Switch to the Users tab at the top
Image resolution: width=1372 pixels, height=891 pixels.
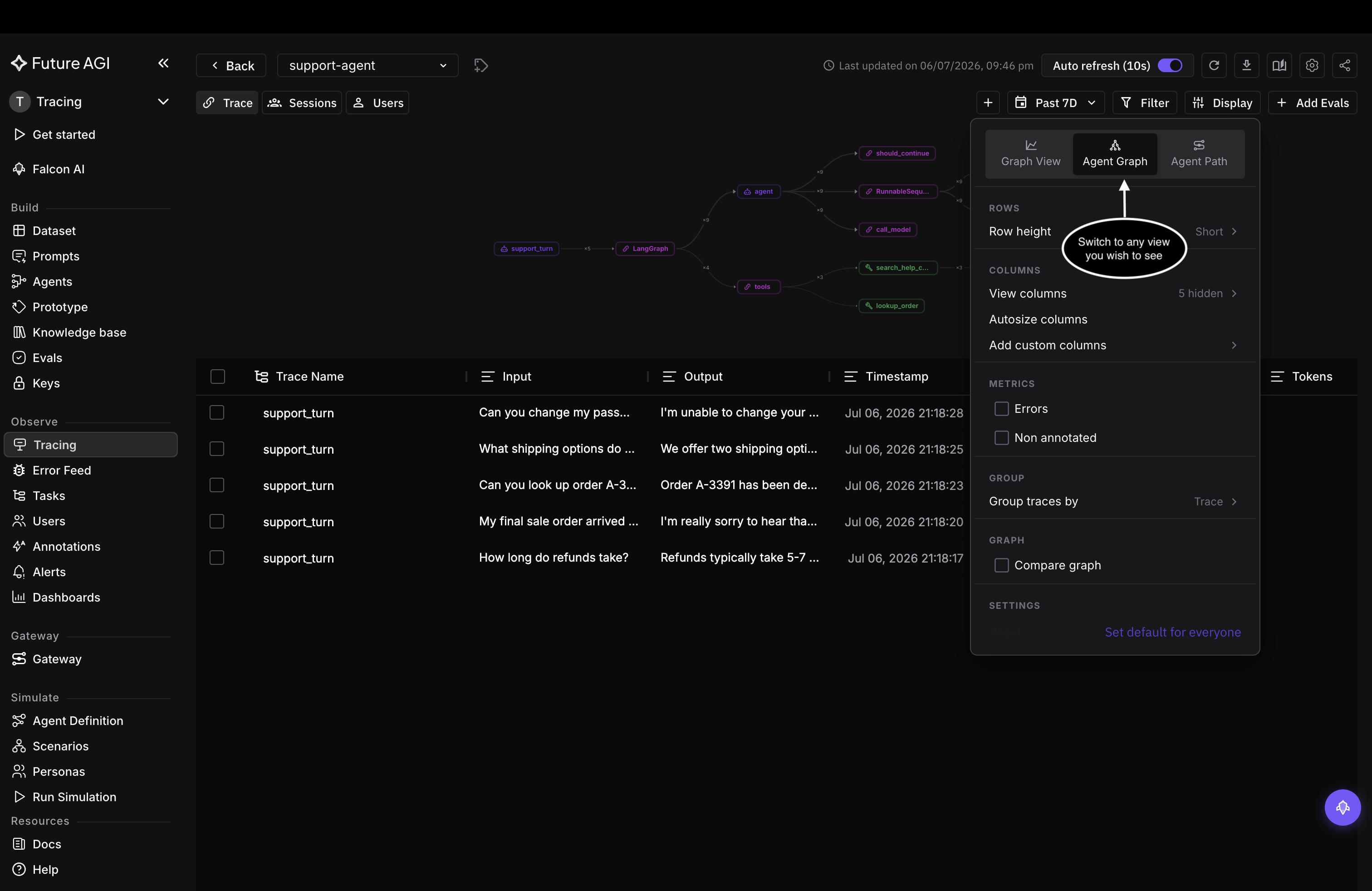(x=377, y=103)
